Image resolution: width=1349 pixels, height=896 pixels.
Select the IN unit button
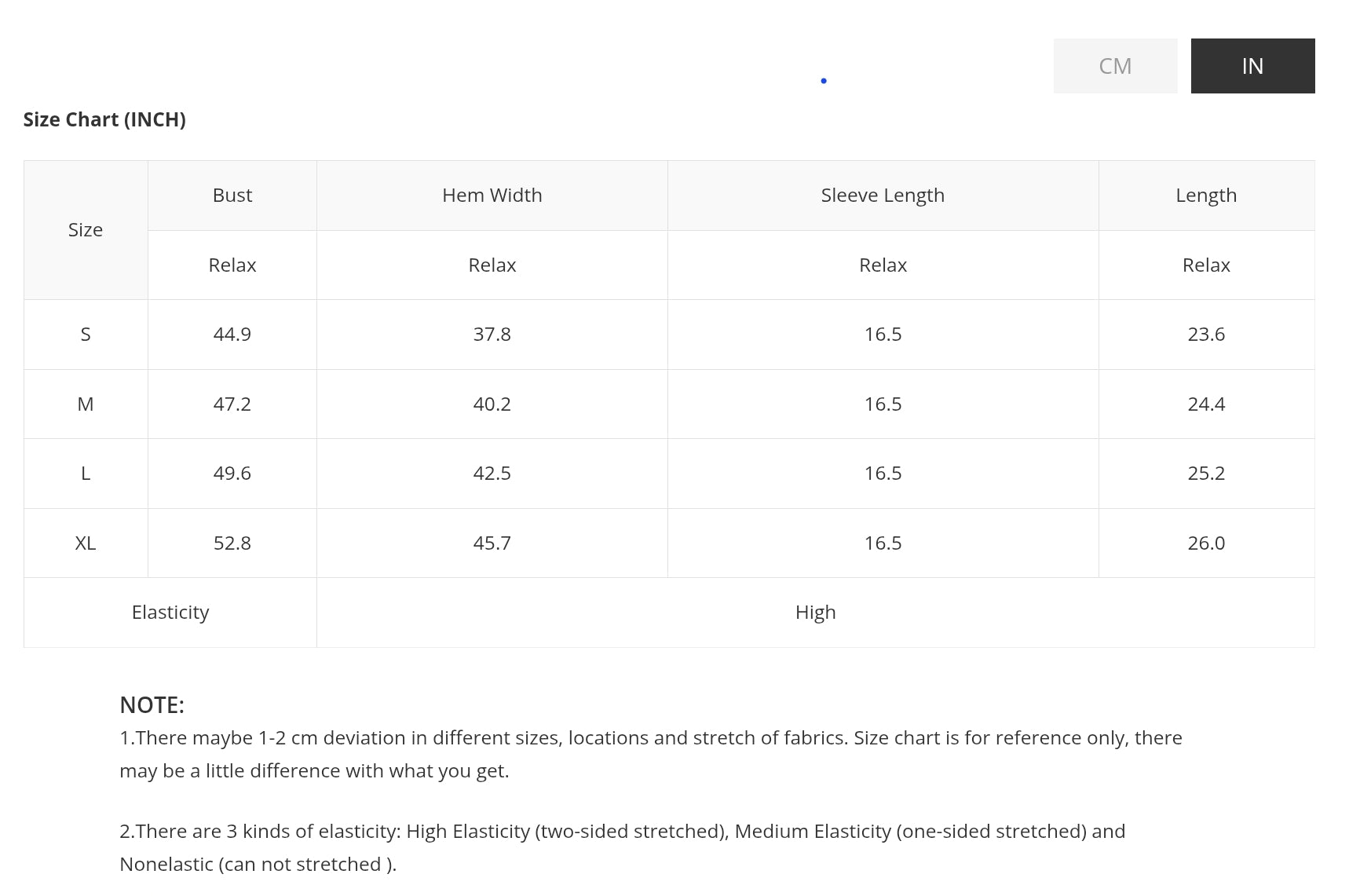tap(1252, 66)
